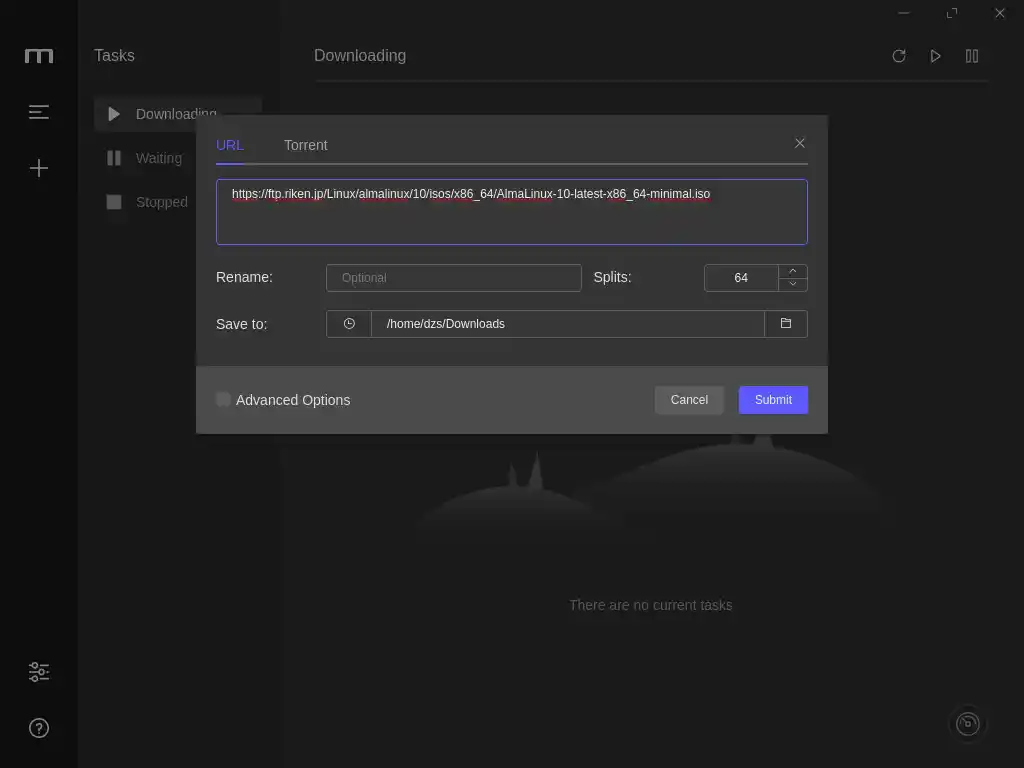Screen dimensions: 1024x768
Task: Click the Submit button
Action: 773,400
